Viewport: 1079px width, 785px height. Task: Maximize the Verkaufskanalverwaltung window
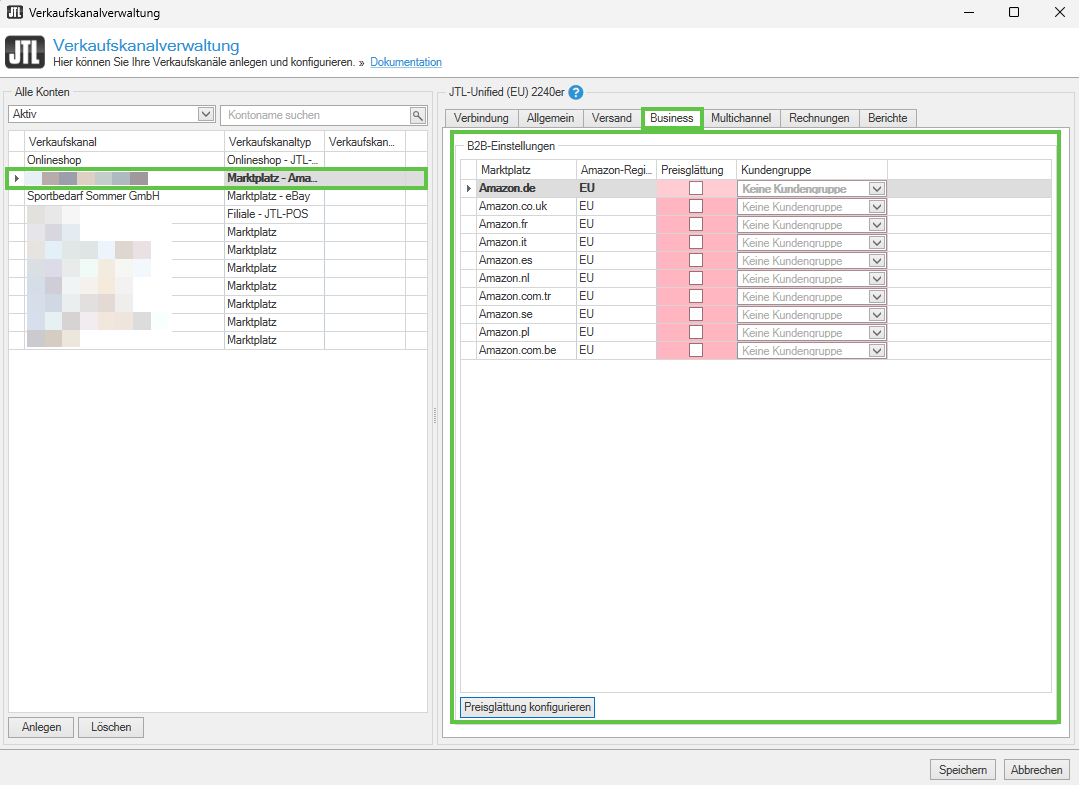click(x=1014, y=12)
